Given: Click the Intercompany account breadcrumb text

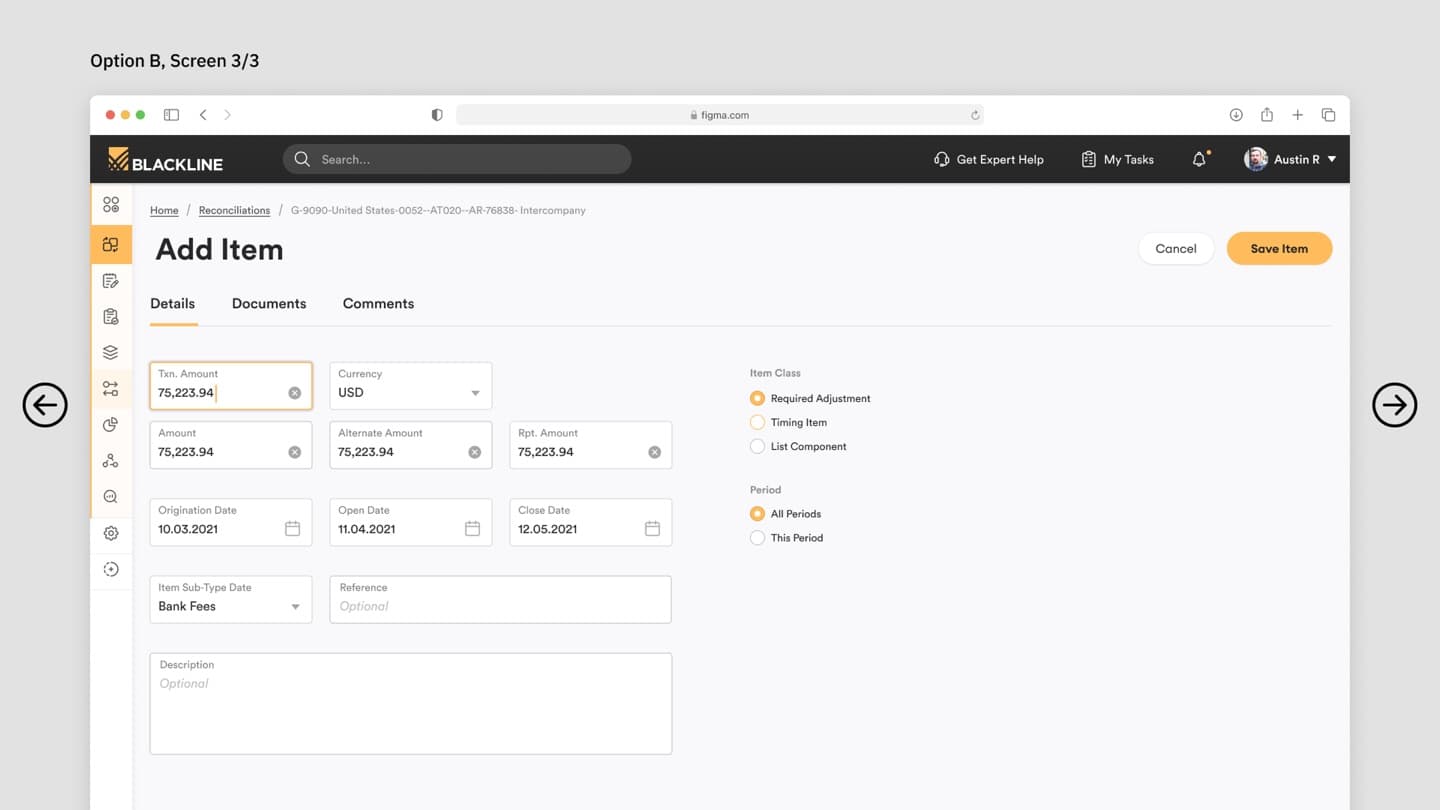Looking at the screenshot, I should pyautogui.click(x=438, y=210).
